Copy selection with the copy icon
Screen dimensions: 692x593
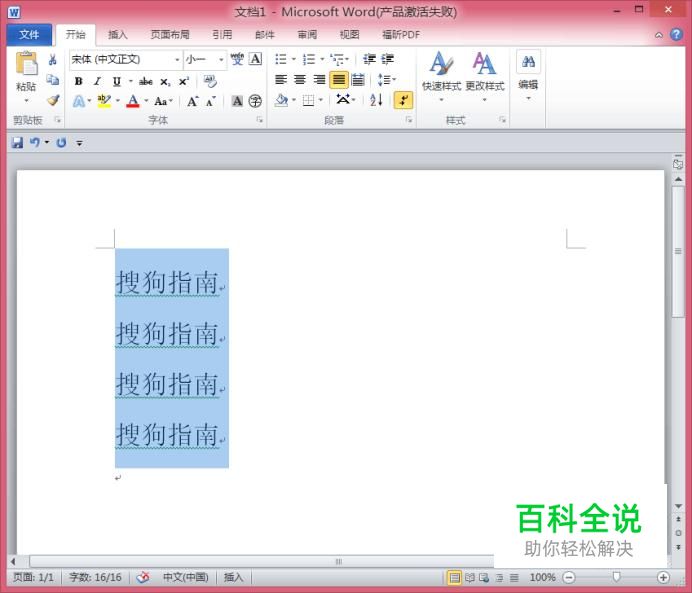(53, 80)
